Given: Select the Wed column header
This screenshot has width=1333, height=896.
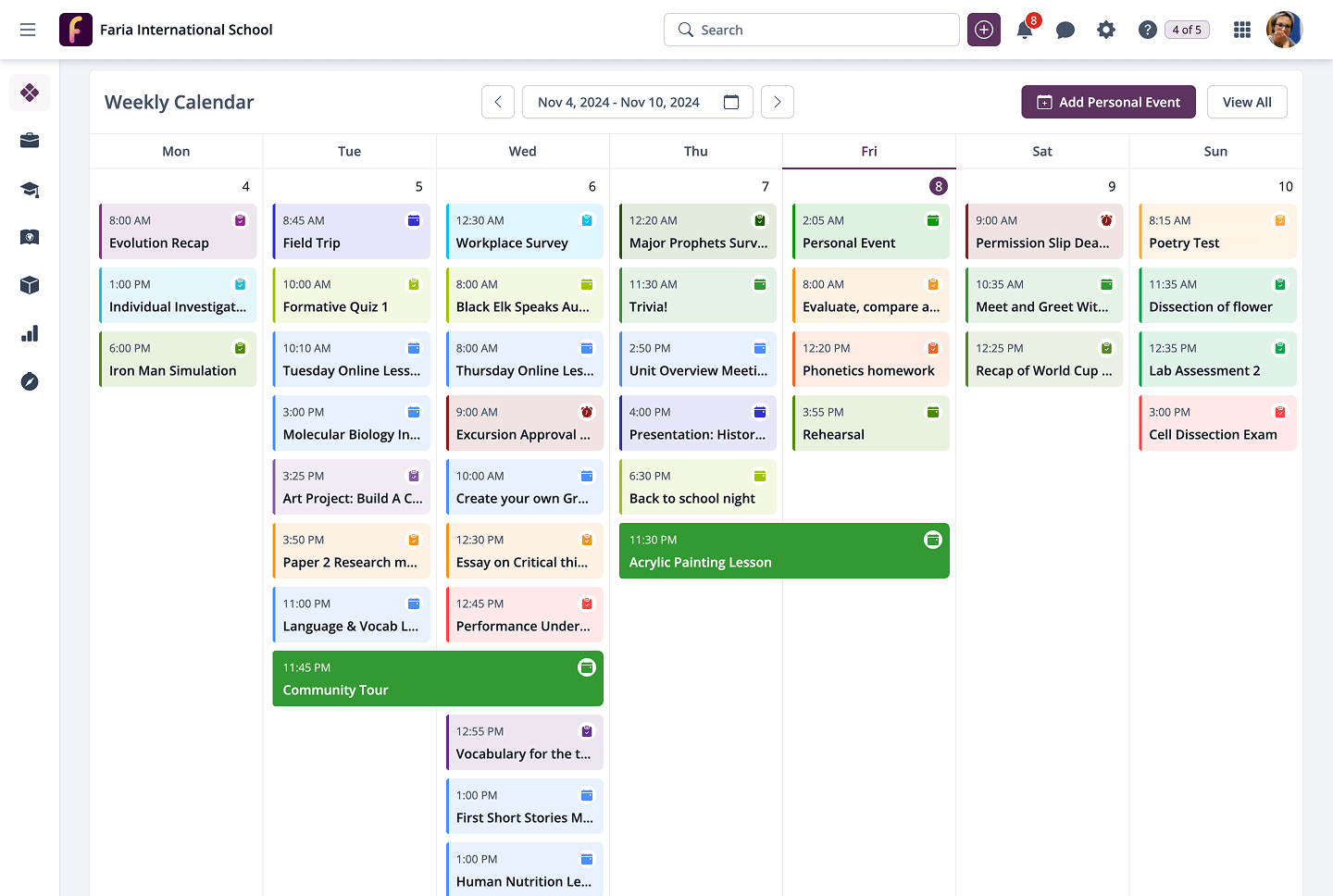Looking at the screenshot, I should tap(522, 152).
